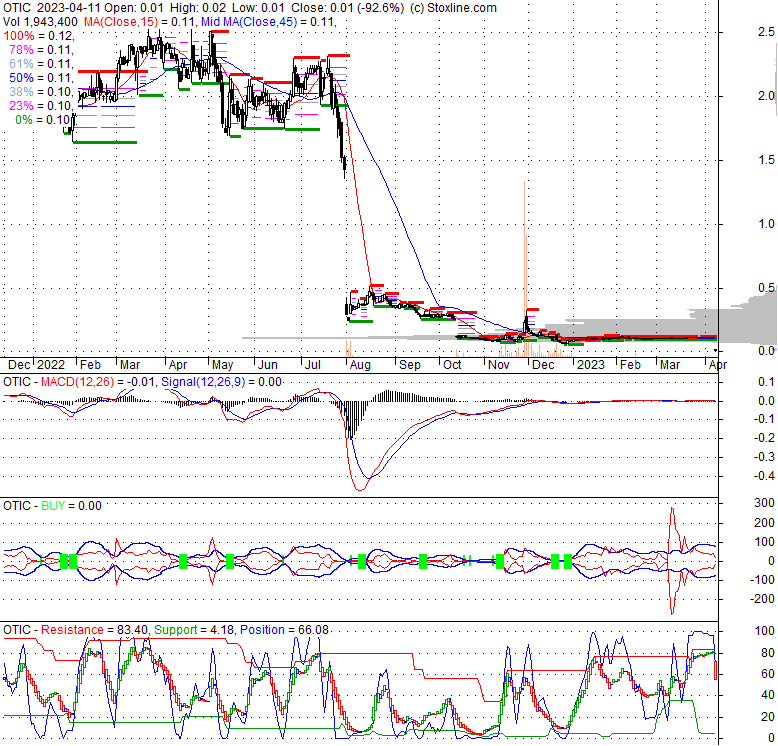This screenshot has height=746, width=778.
Task: Click the OTIC ticker symbol in header
Action: (19, 8)
